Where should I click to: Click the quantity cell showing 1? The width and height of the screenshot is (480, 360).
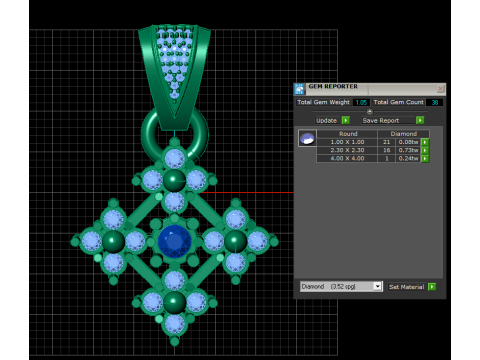point(387,159)
